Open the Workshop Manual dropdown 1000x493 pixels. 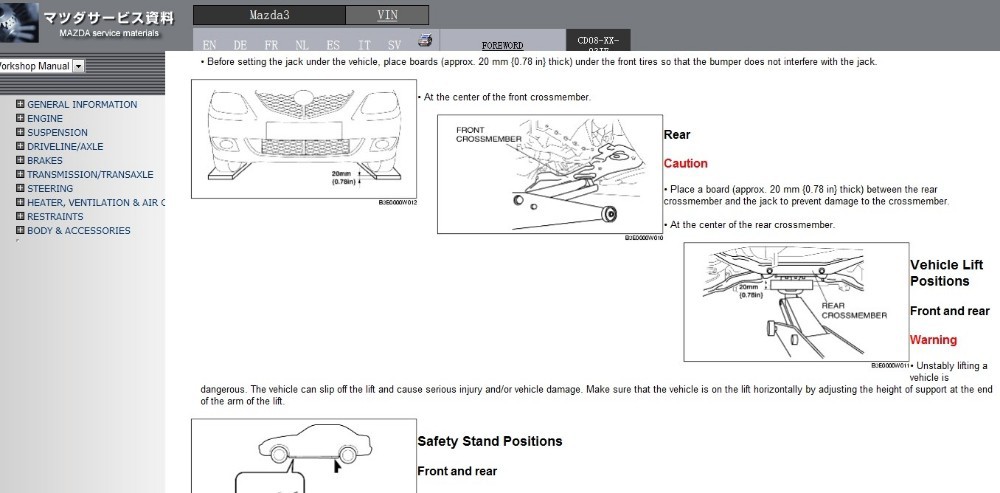coord(78,66)
